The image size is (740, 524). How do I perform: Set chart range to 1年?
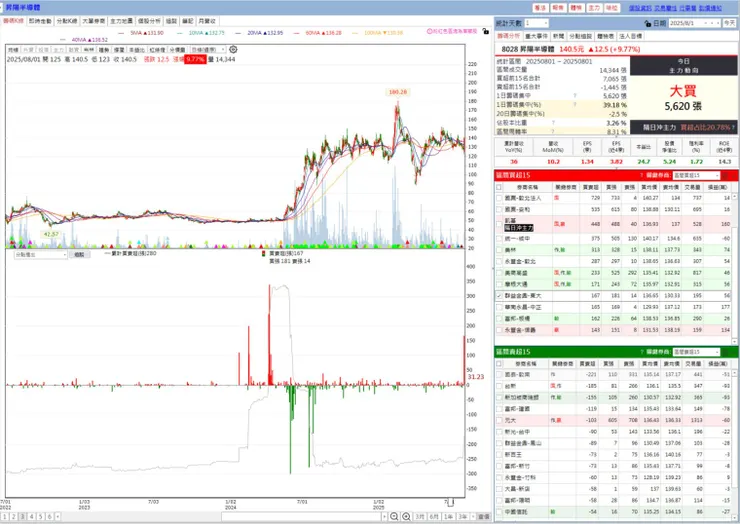click(x=448, y=516)
